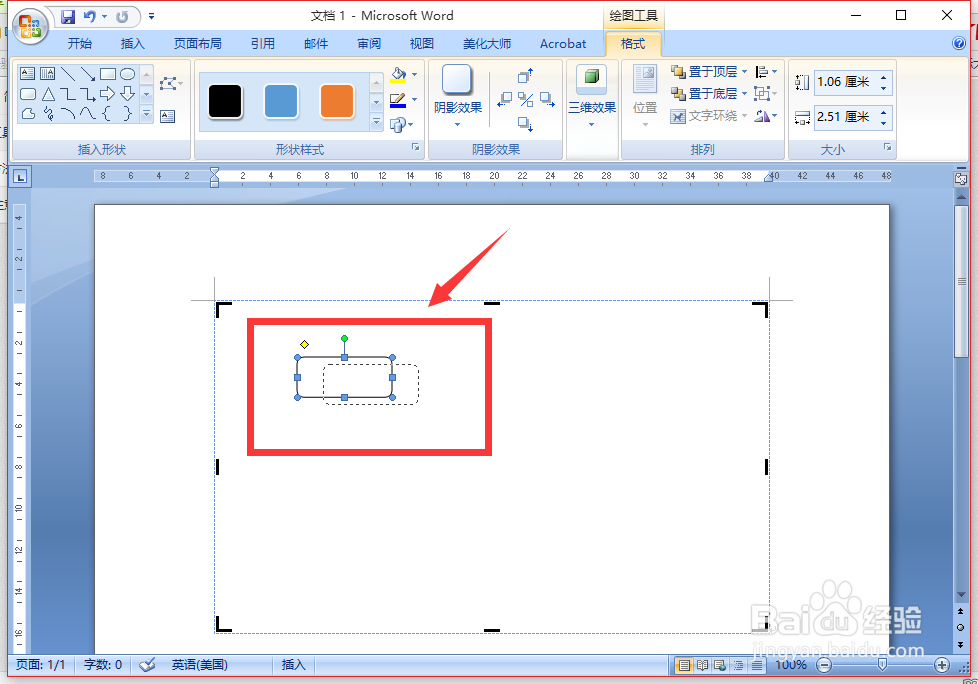Open the 插入 ribbon tab
978x684 pixels.
[x=132, y=44]
